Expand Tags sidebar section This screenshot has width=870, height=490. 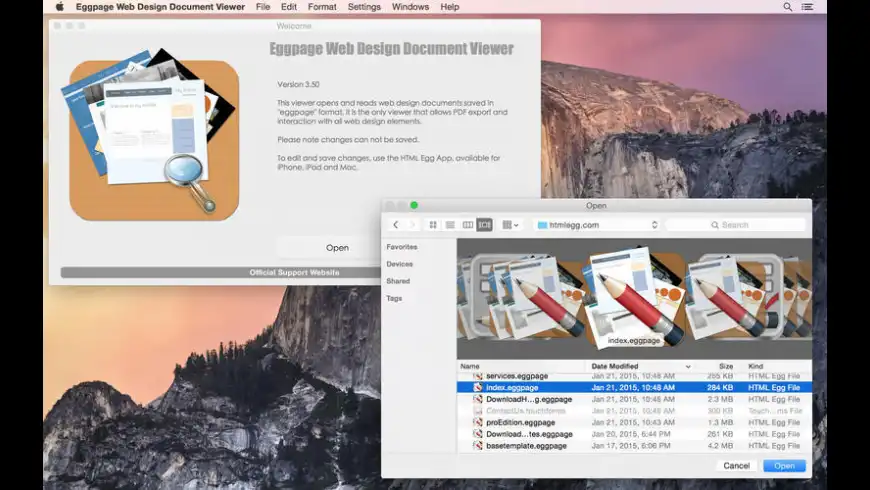394,299
